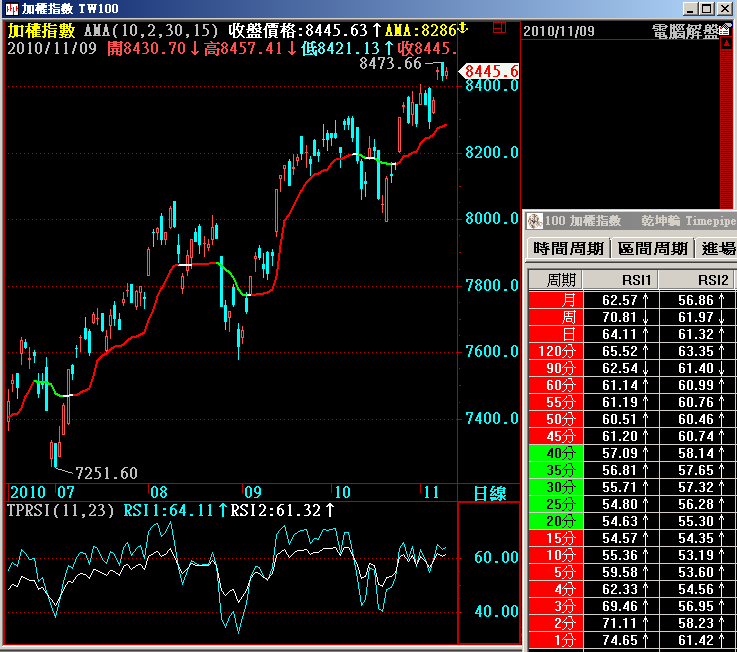Viewport: 737px width, 652px height.
Task: Close the 加權指數 TW100 window
Action: (726, 9)
